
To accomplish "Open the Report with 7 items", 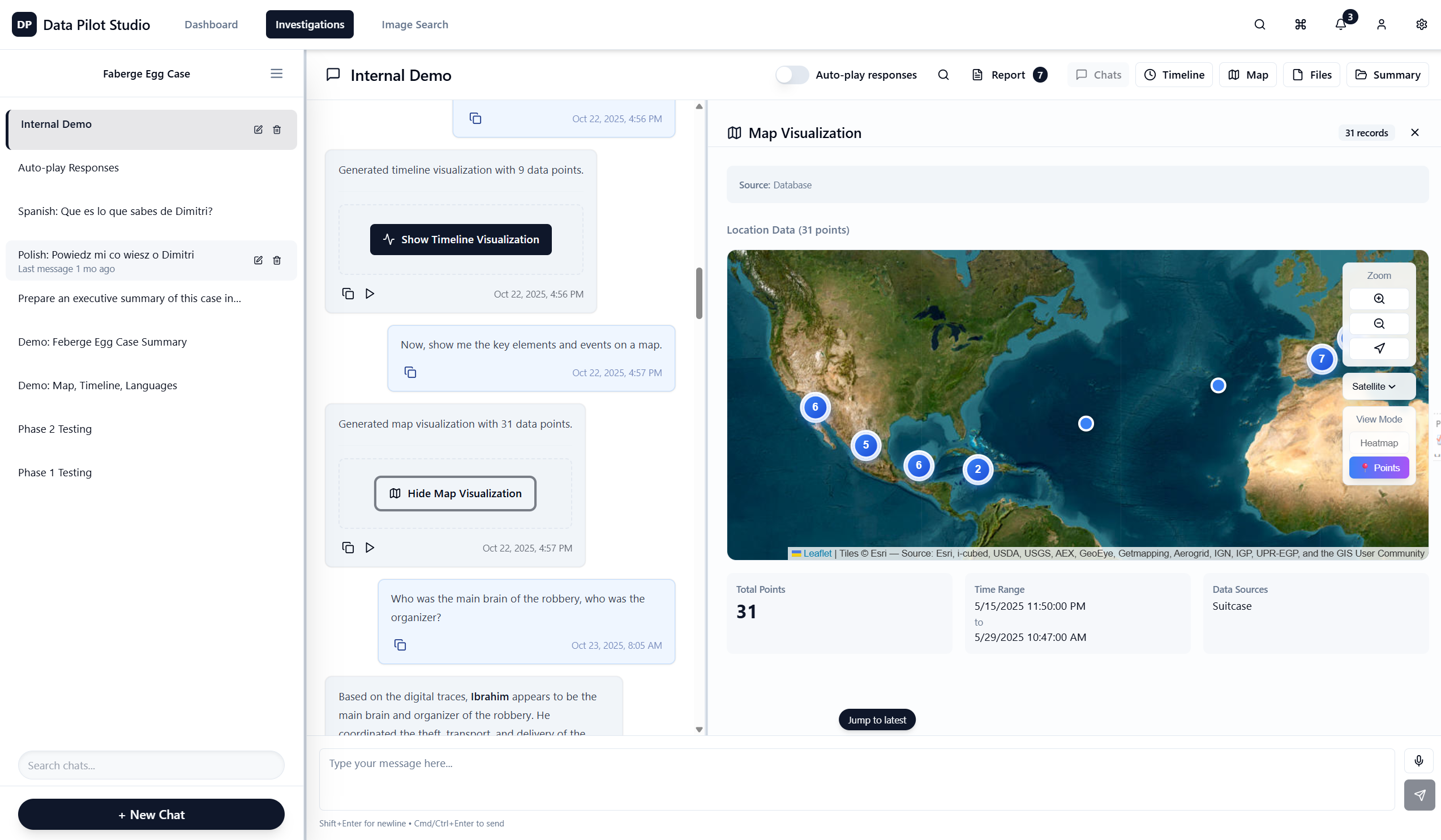I will tap(1009, 75).
